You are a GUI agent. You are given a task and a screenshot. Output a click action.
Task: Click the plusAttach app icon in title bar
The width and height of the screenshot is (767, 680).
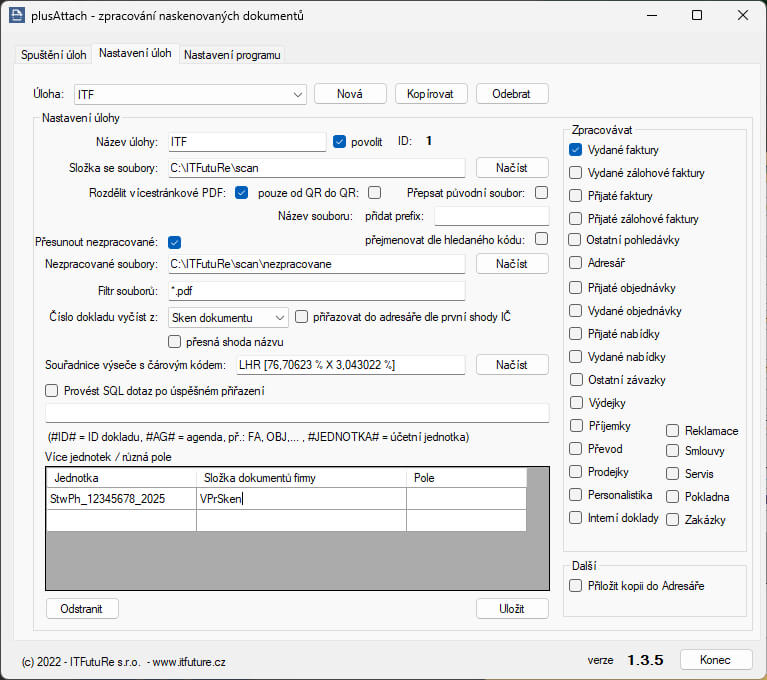[x=16, y=16]
